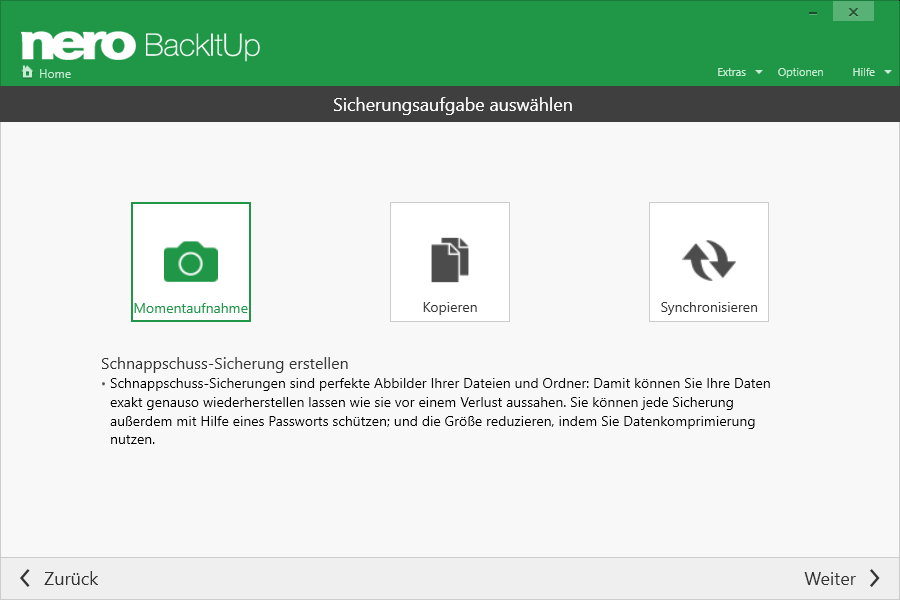Click the Zurück button text
This screenshot has width=900, height=600.
[x=71, y=578]
